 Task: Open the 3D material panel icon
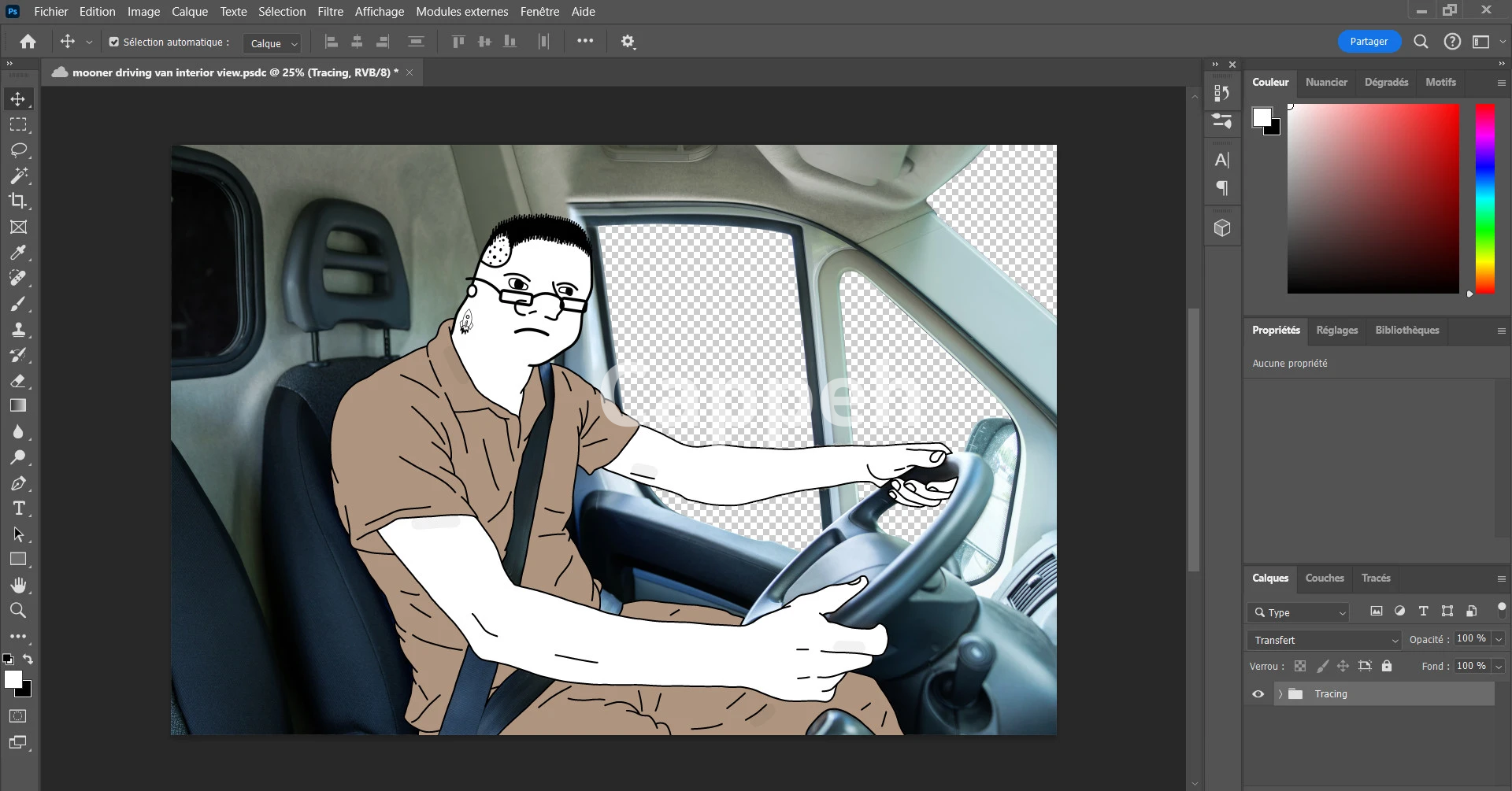click(1222, 228)
